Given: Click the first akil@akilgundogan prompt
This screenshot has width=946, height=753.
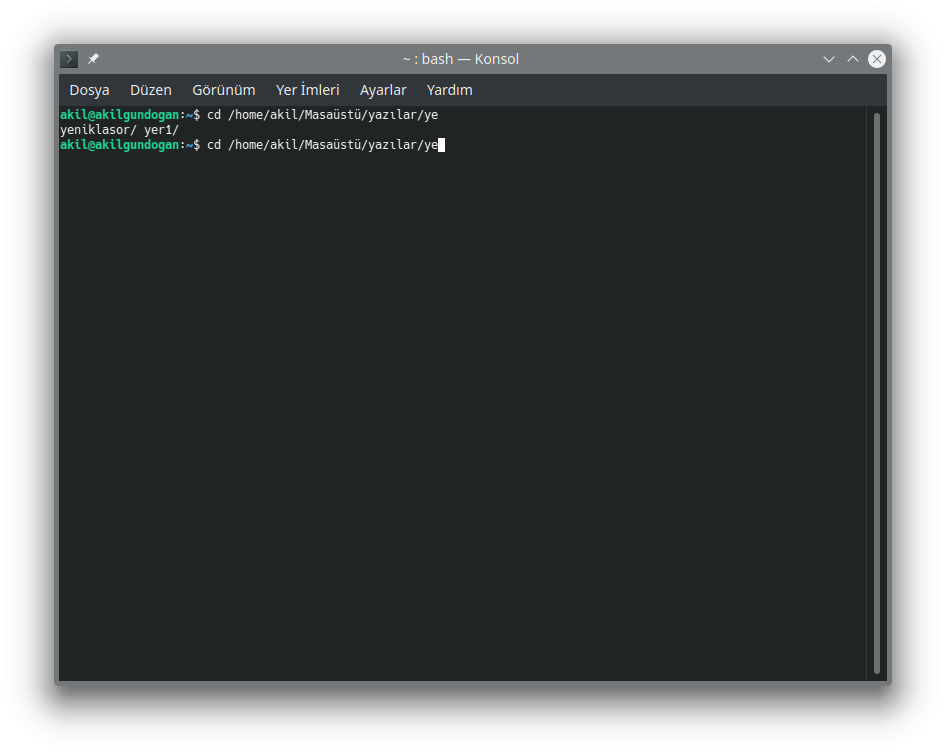Looking at the screenshot, I should click(x=119, y=115).
